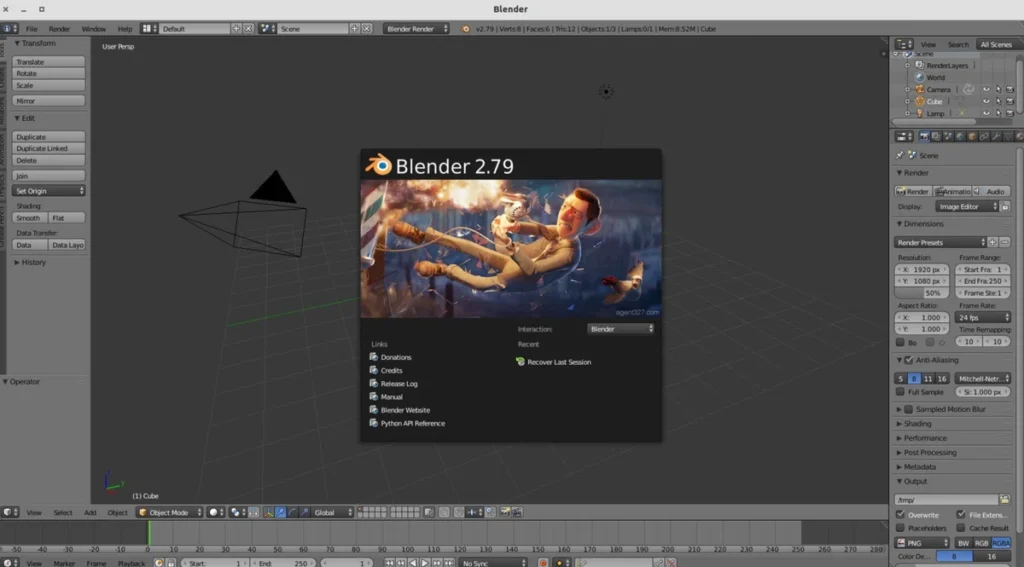Open the Add menu in 3D view header
Screen dimensions: 1024x567
coord(90,513)
